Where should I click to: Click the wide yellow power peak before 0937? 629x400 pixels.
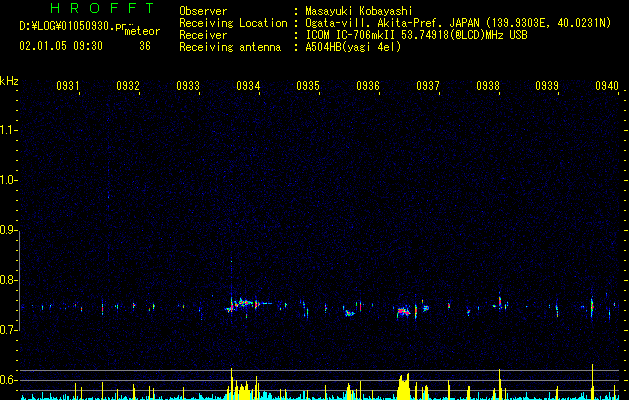click(x=404, y=386)
